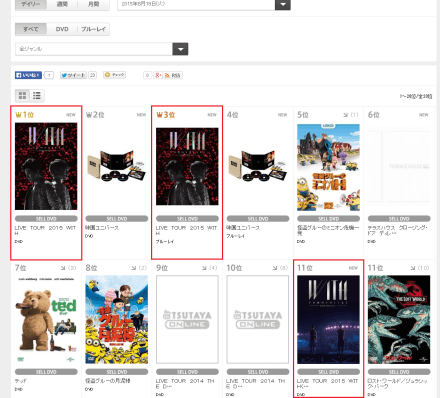Screen dimensions: 440x398
Task: Open rank 8 Minions yellow cover thumbnail
Action: pyautogui.click(x=117, y=319)
